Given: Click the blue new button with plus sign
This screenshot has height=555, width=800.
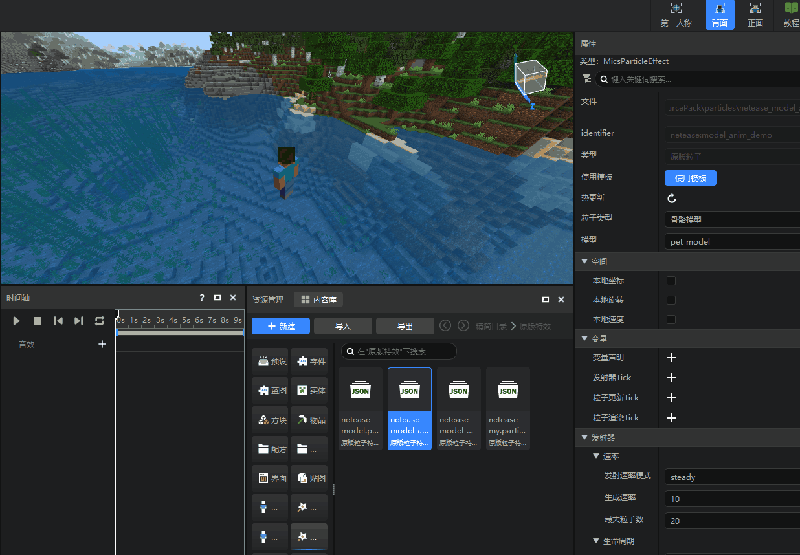Looking at the screenshot, I should point(280,326).
